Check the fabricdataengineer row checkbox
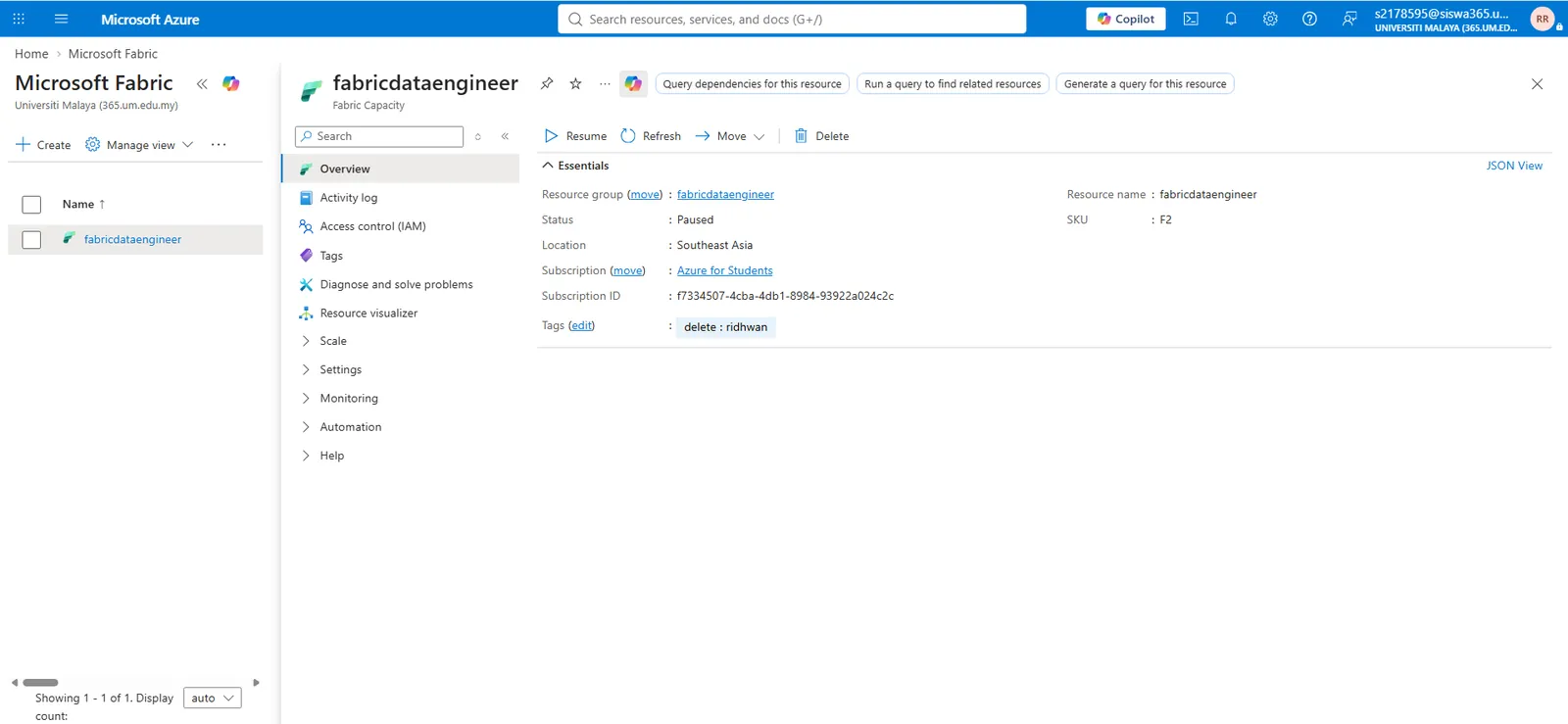 (31, 239)
